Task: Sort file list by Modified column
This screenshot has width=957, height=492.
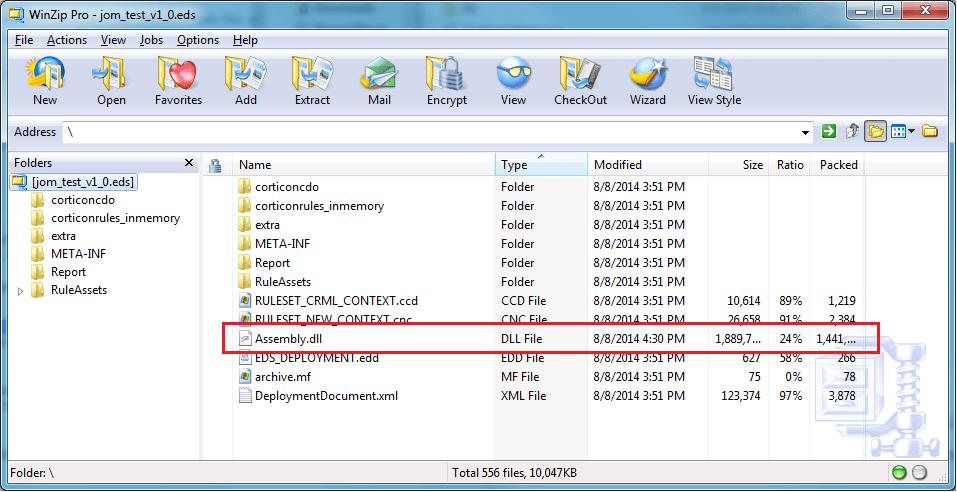Action: click(618, 165)
